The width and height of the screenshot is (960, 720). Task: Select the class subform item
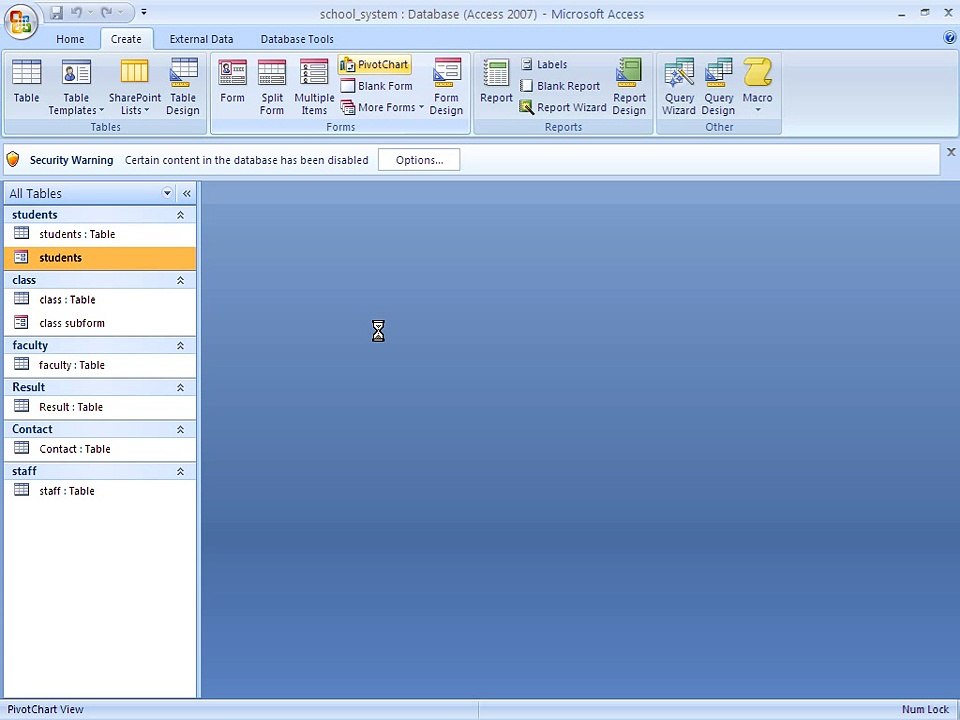(x=100, y=323)
